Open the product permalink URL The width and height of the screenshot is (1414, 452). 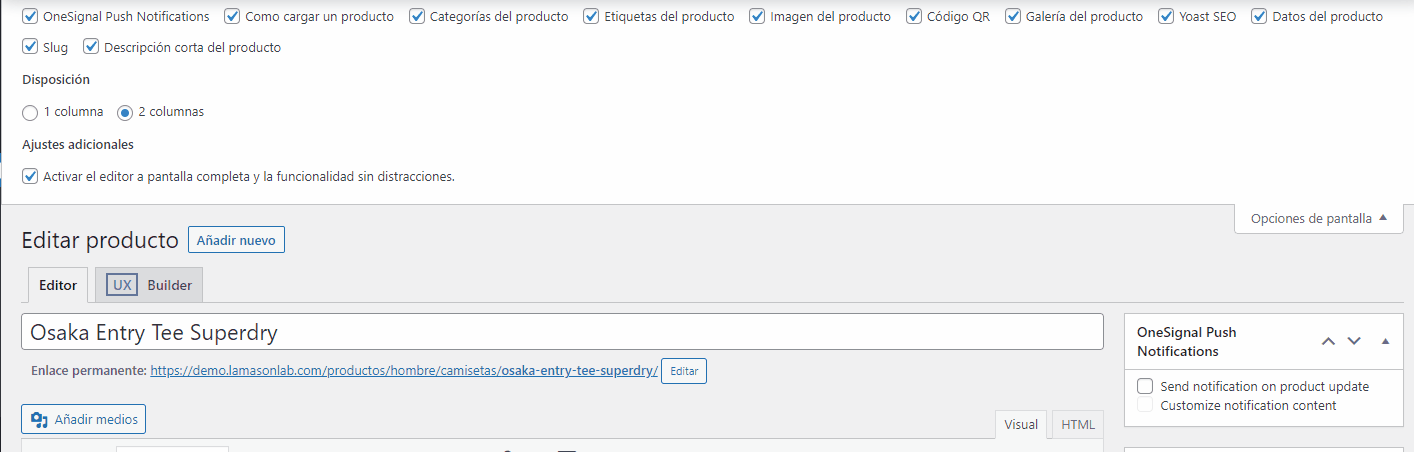point(404,370)
